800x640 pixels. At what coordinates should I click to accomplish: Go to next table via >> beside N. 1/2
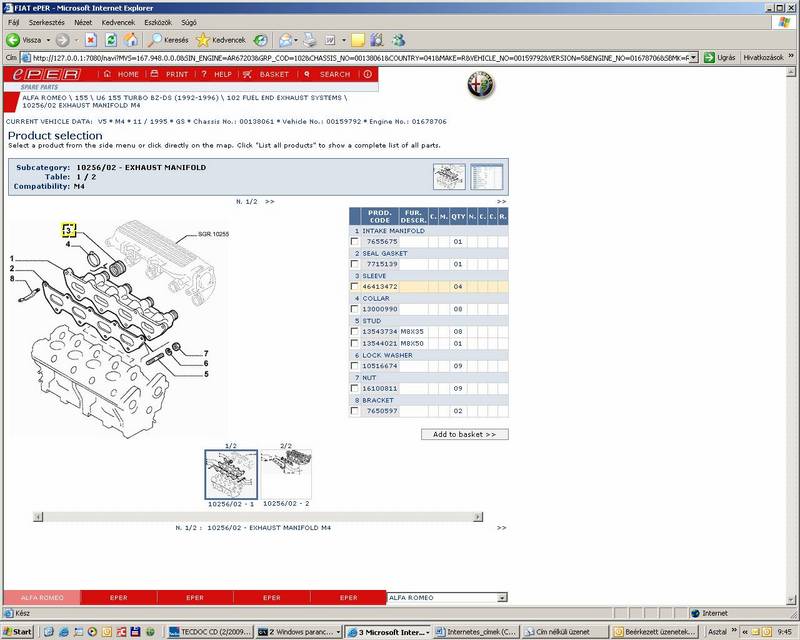pos(270,202)
